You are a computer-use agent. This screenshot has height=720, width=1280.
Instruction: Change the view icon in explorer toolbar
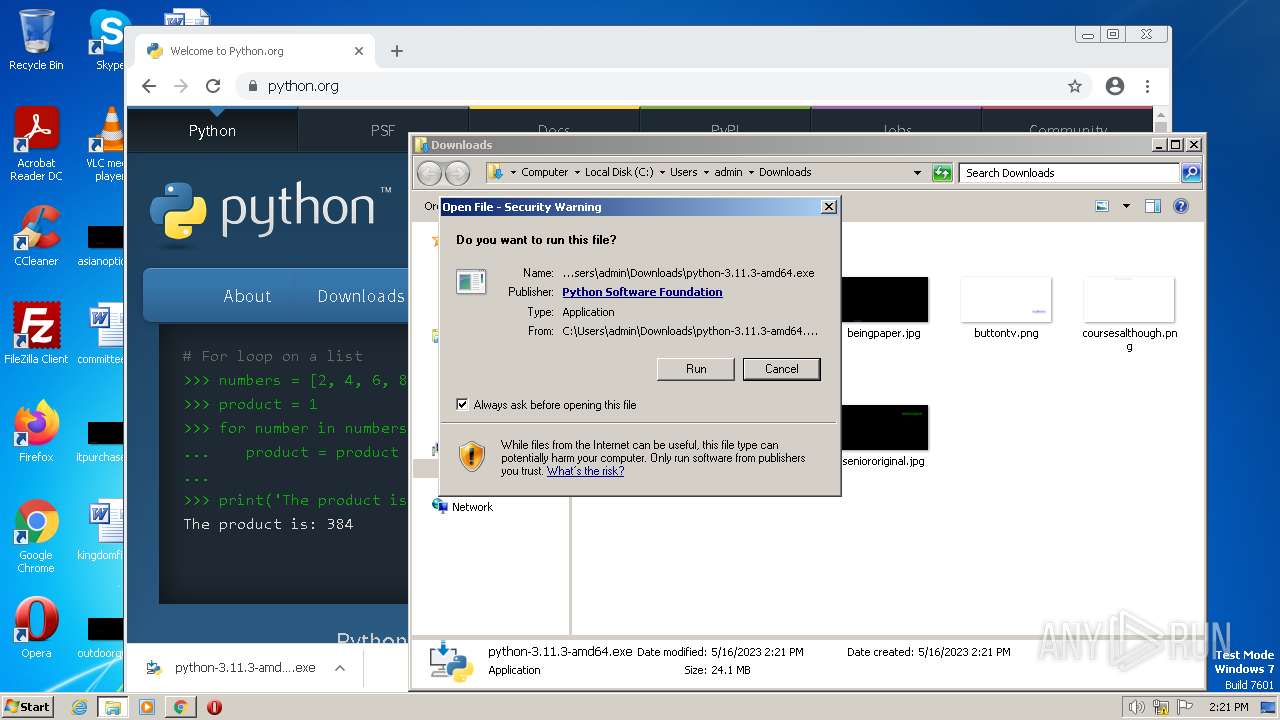(1102, 206)
